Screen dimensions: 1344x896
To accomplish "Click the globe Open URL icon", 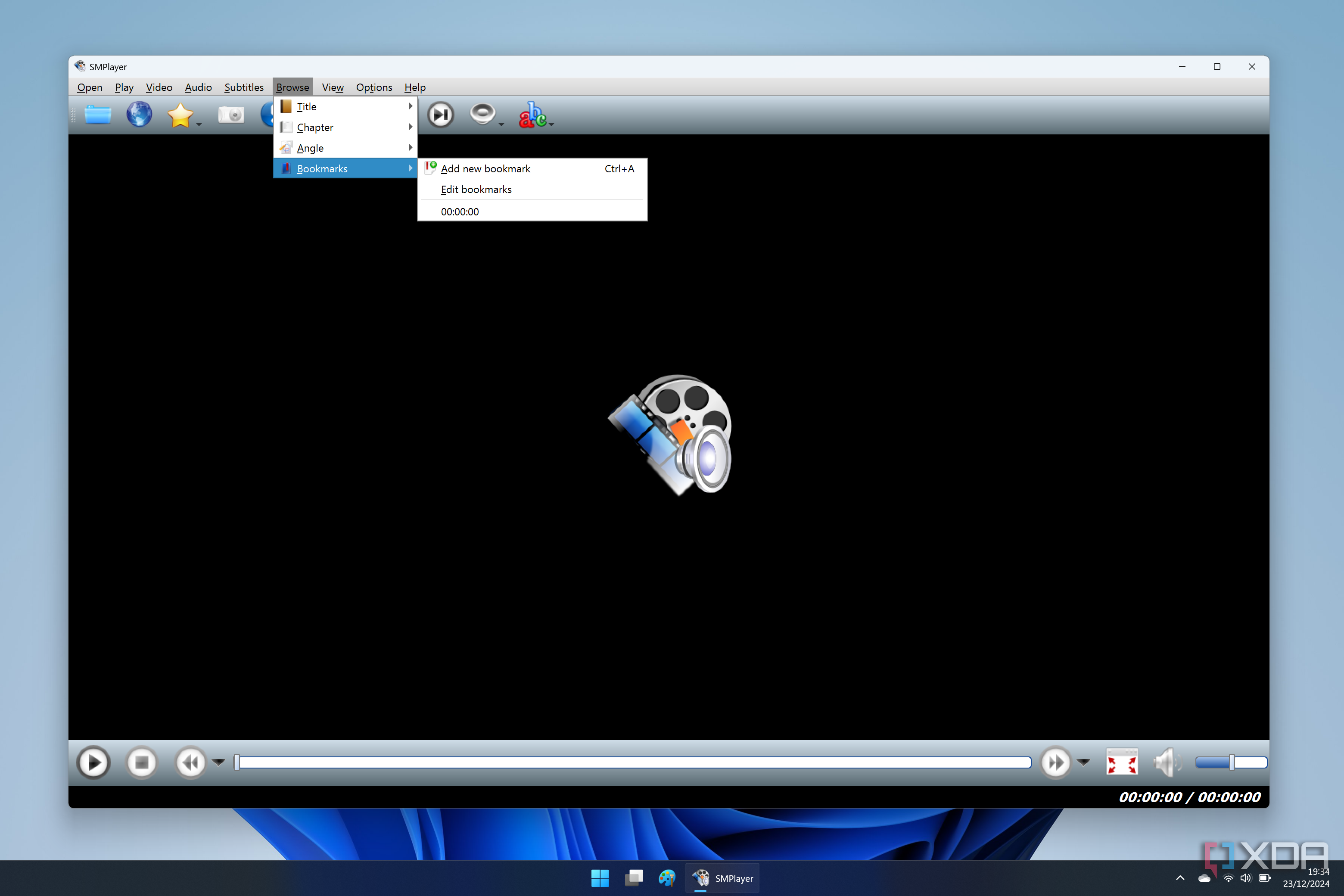I will pos(139,114).
